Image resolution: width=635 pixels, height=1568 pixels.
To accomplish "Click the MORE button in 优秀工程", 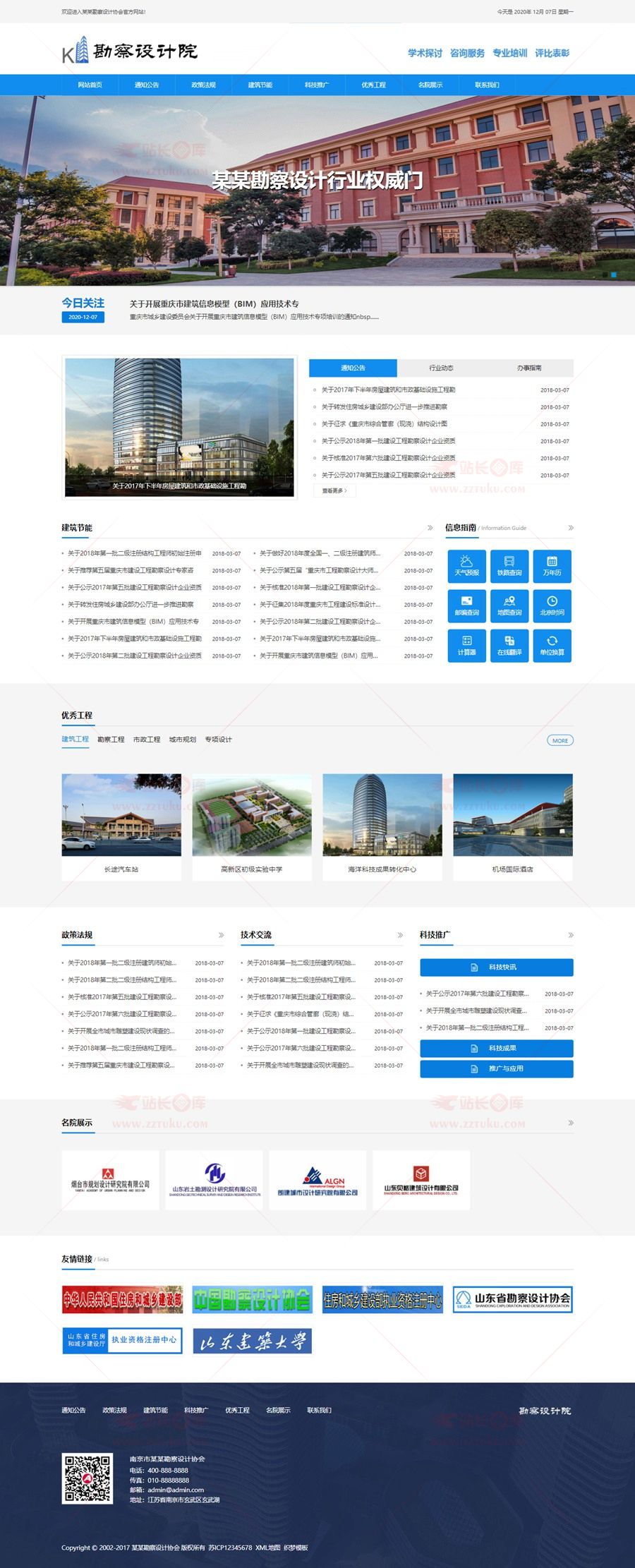I will (x=560, y=740).
